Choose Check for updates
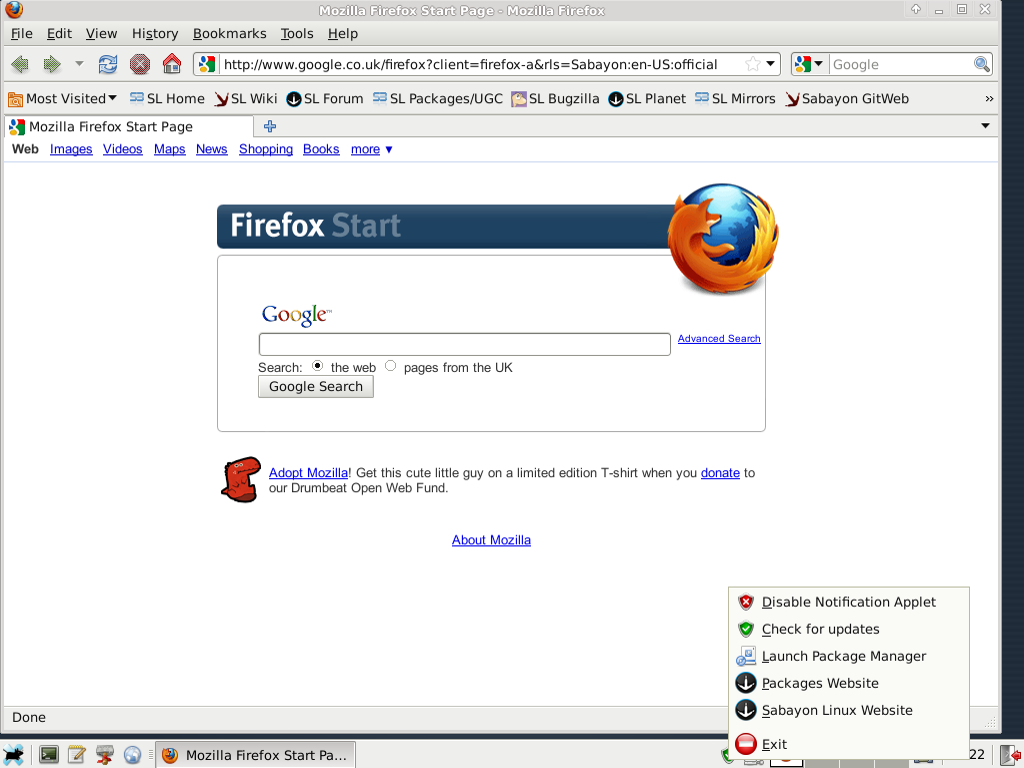The image size is (1024, 768). coord(848,629)
